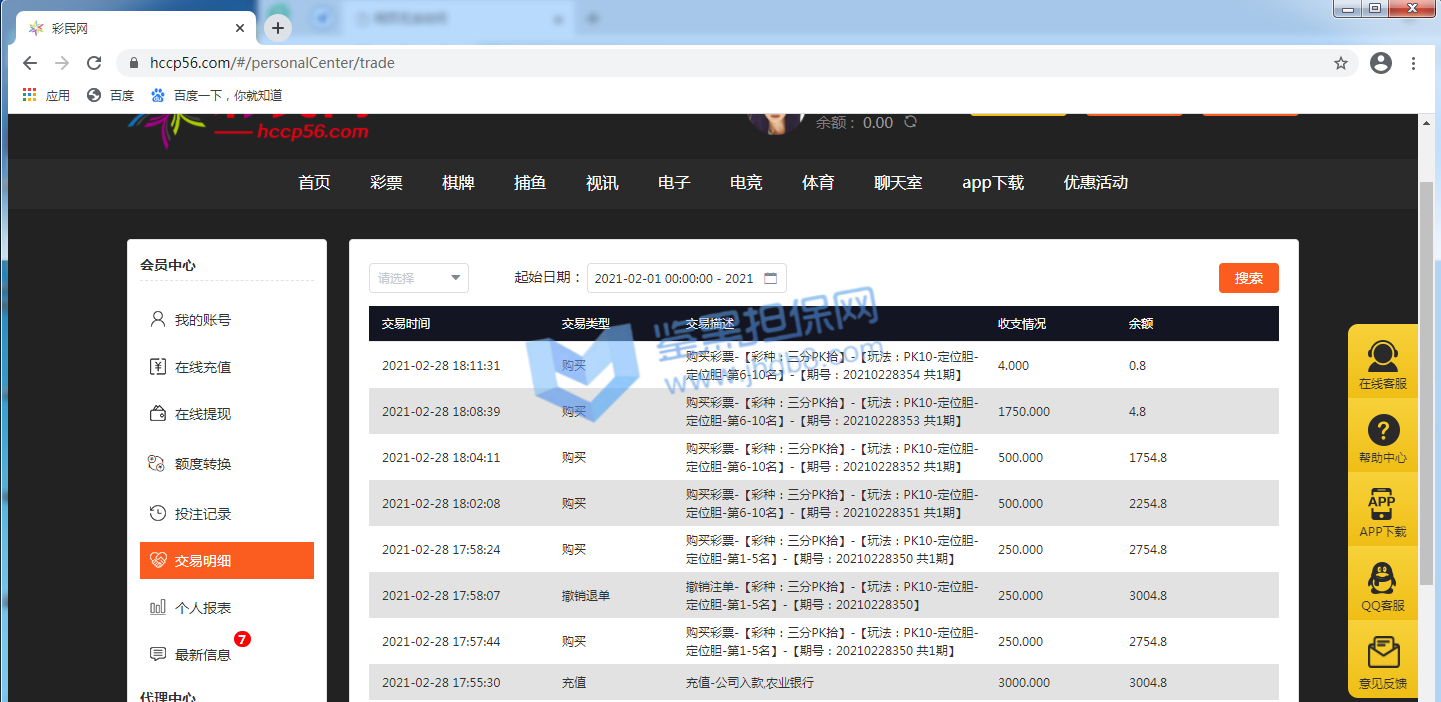Reload the page in browser

(94, 63)
